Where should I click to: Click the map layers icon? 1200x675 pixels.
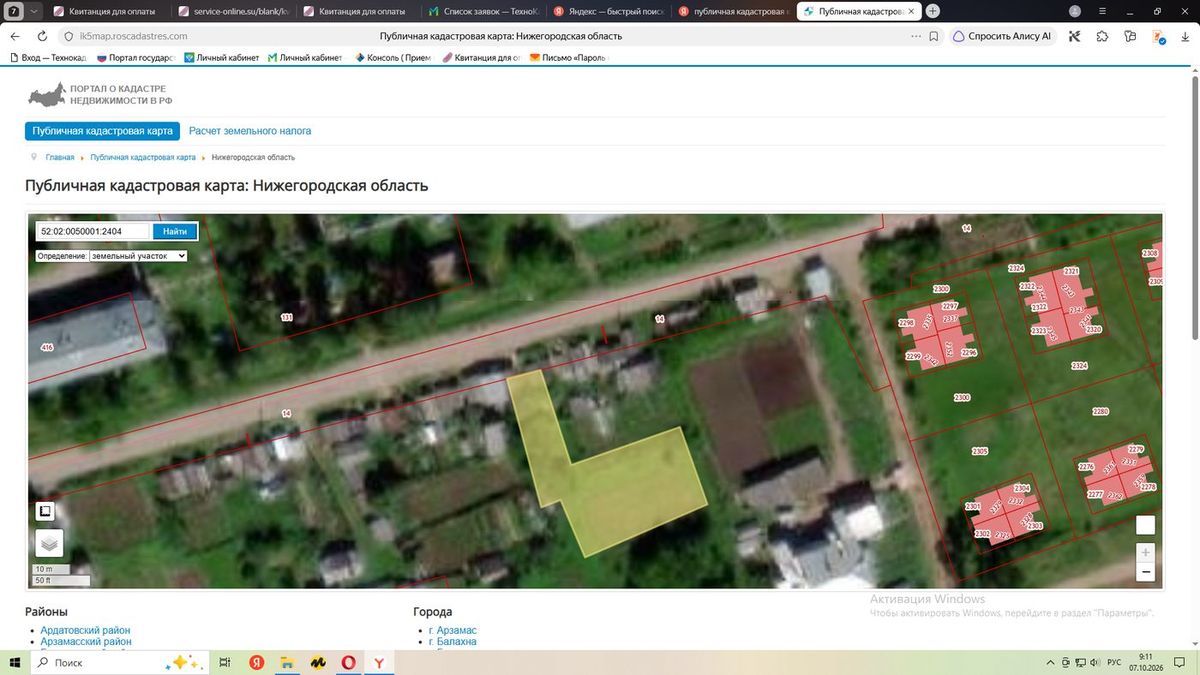49,543
